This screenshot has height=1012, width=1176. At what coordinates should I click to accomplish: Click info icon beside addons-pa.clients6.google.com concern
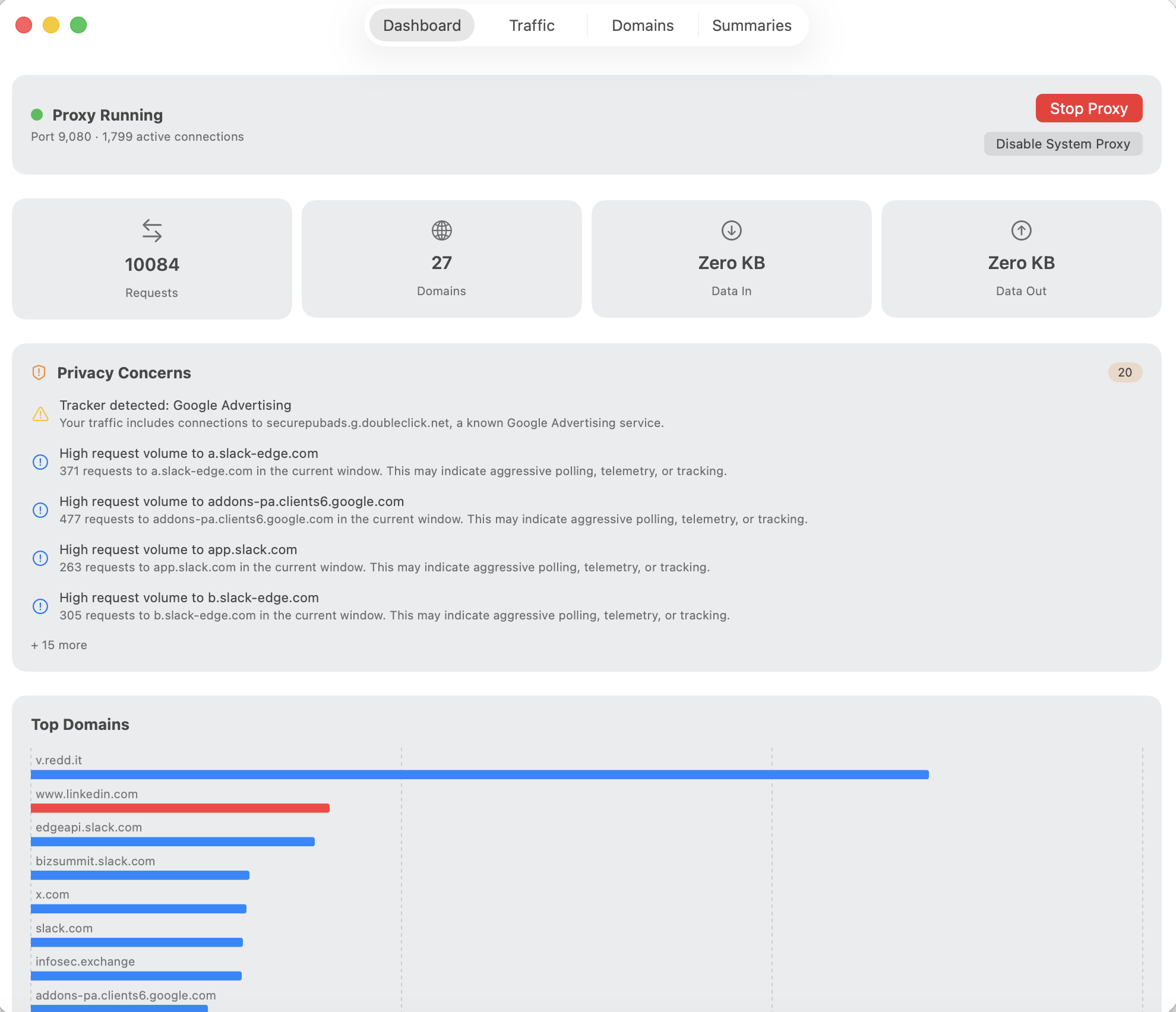[x=40, y=510]
